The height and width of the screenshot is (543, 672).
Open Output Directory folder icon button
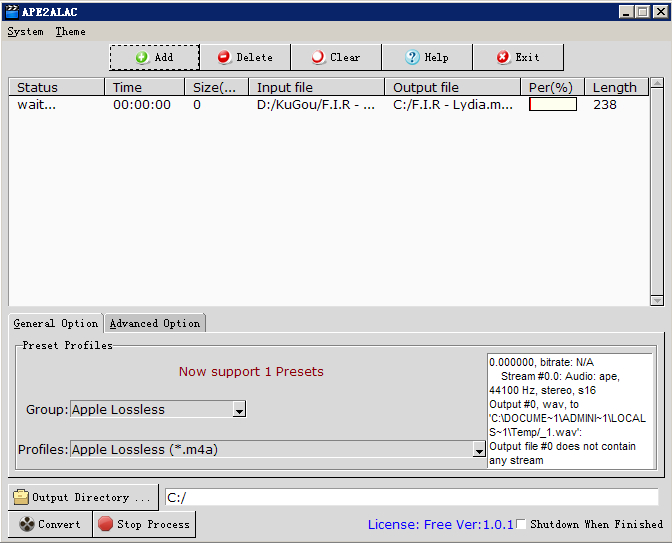click(84, 497)
